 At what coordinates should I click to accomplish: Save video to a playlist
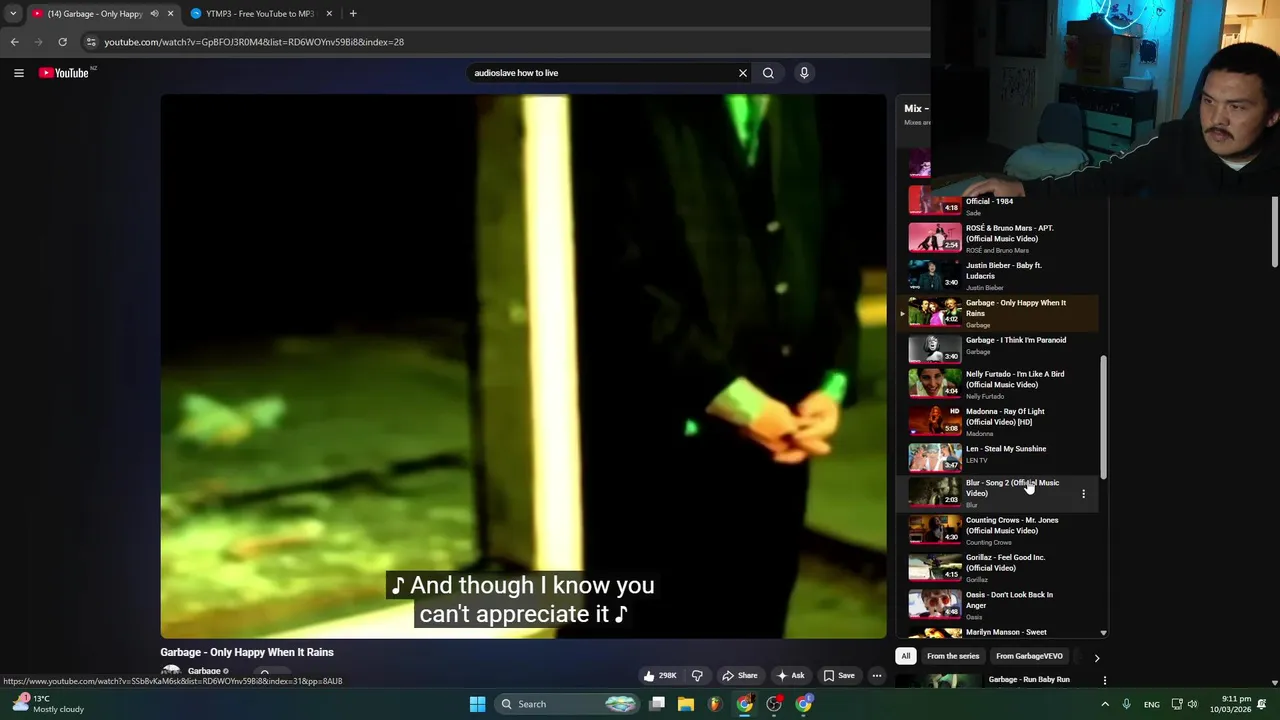click(x=840, y=676)
